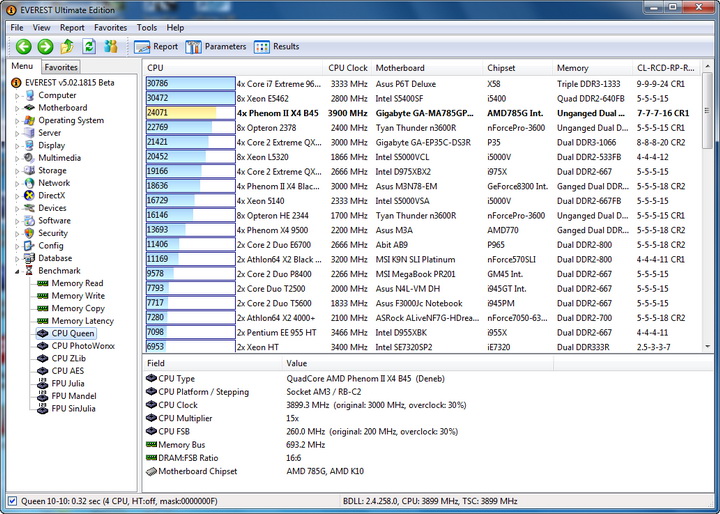Click the Security shield icon
Screen dimensions: 720x514
pyautogui.click(x=29, y=233)
